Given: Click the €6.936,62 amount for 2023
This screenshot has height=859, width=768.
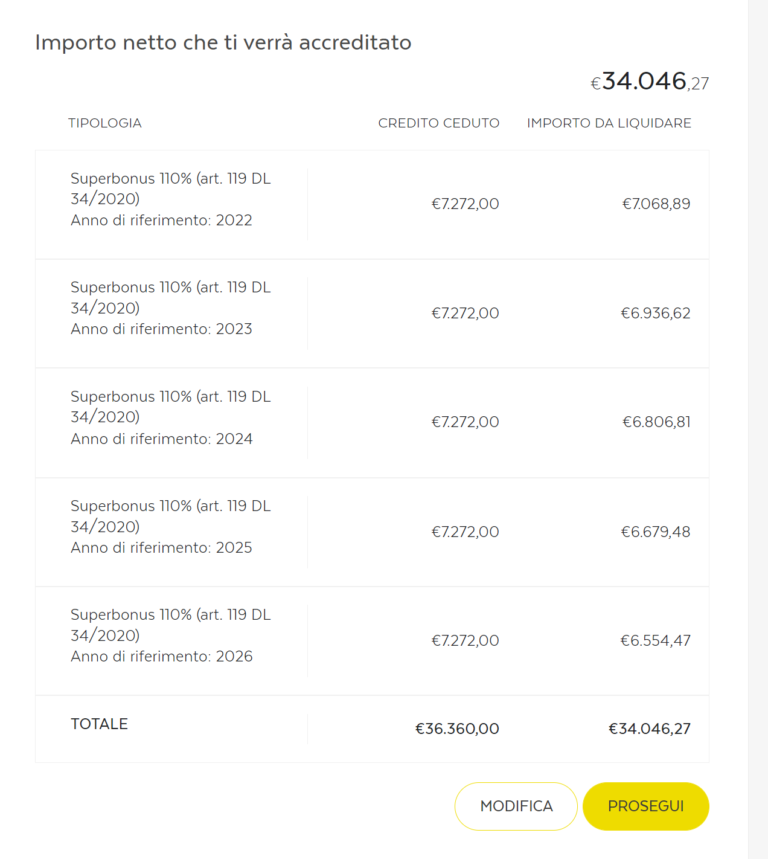Looking at the screenshot, I should point(656,313).
